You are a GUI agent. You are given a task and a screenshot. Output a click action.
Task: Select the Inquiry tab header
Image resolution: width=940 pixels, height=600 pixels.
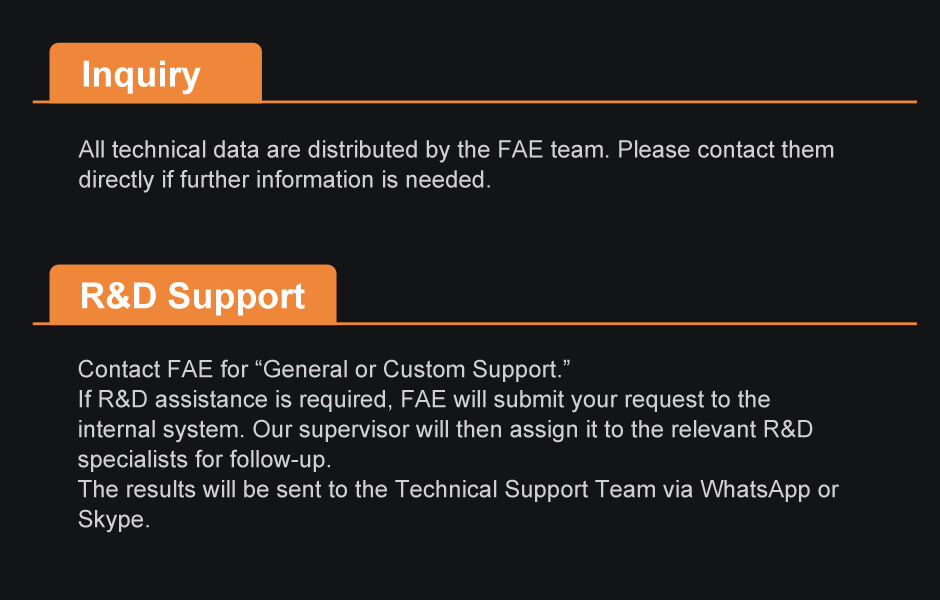click(x=155, y=73)
